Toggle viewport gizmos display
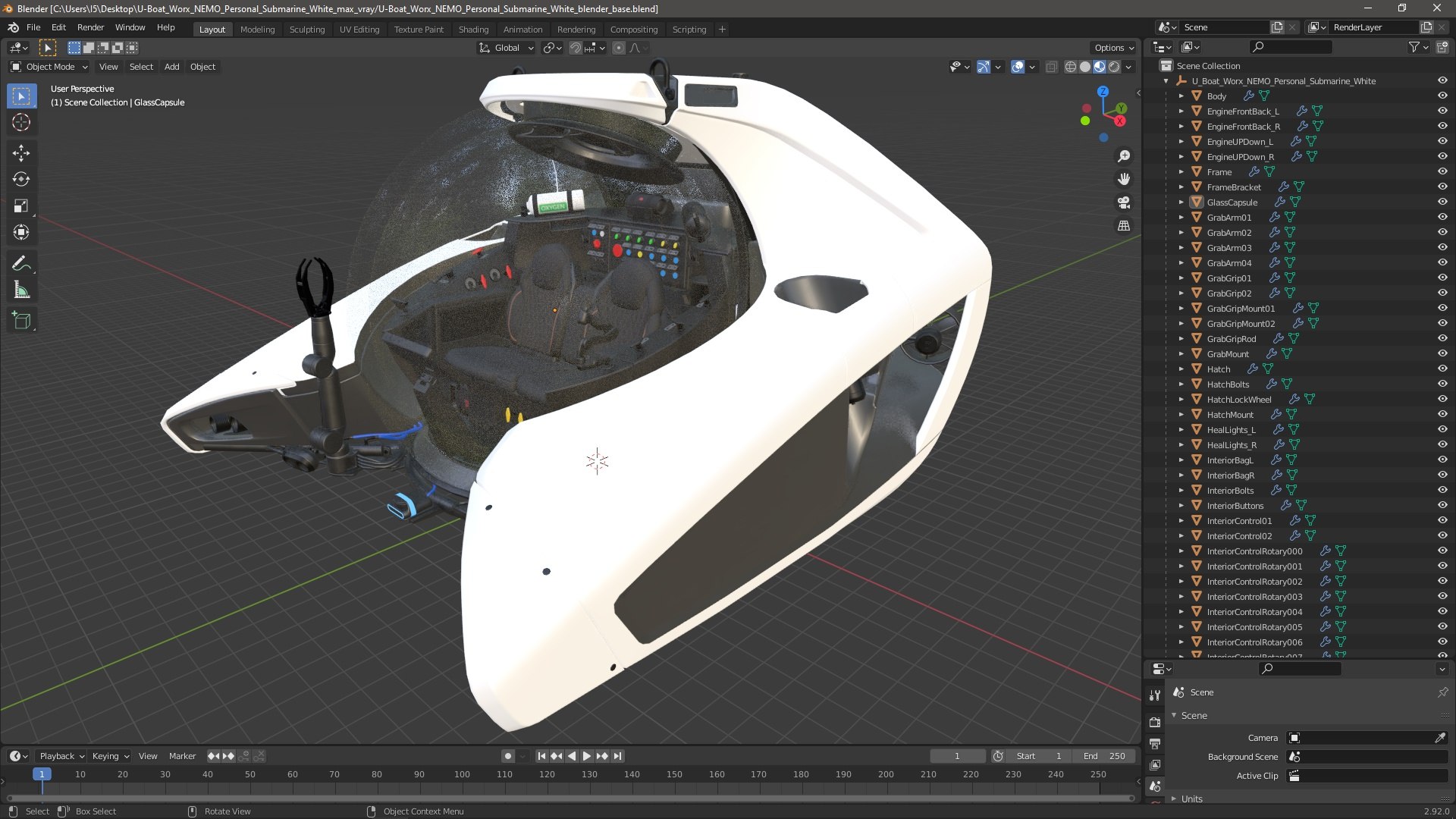Viewport: 1456px width, 819px height. tap(984, 67)
